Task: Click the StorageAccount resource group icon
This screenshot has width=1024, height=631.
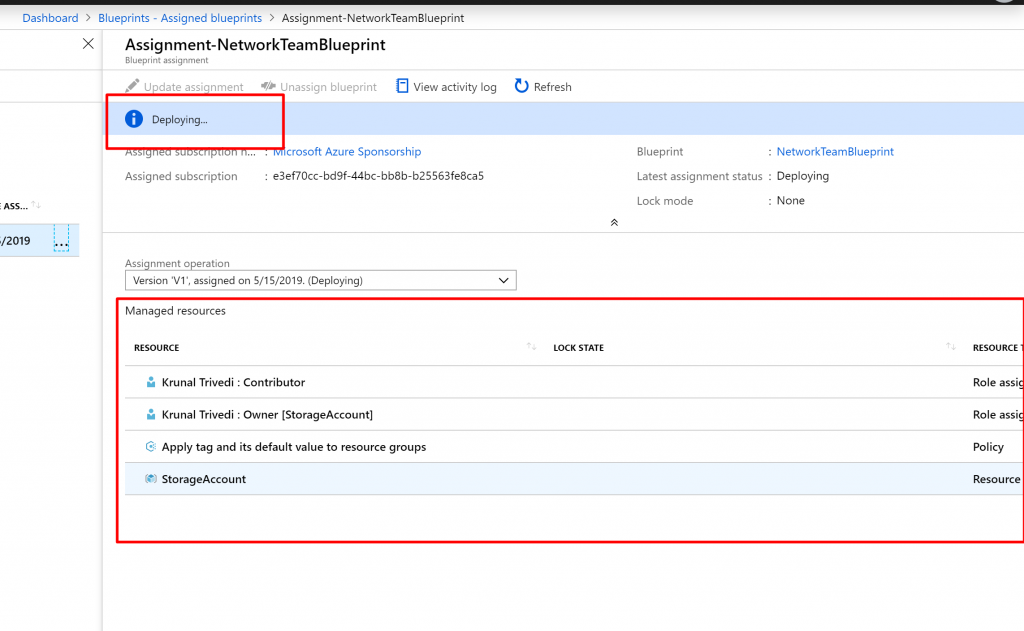Action: click(151, 479)
